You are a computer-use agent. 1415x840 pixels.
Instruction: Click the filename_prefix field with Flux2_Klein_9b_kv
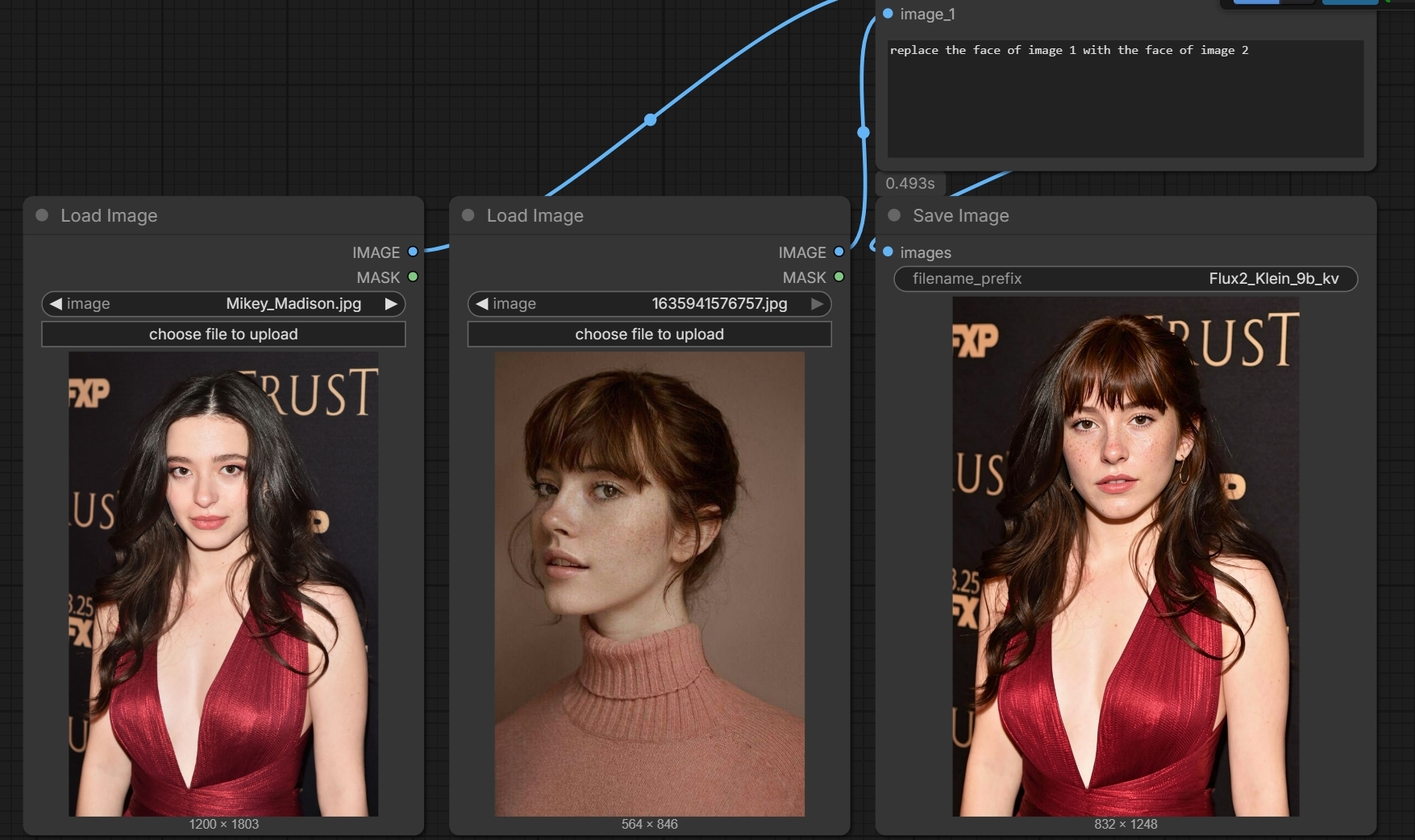(x=1126, y=279)
